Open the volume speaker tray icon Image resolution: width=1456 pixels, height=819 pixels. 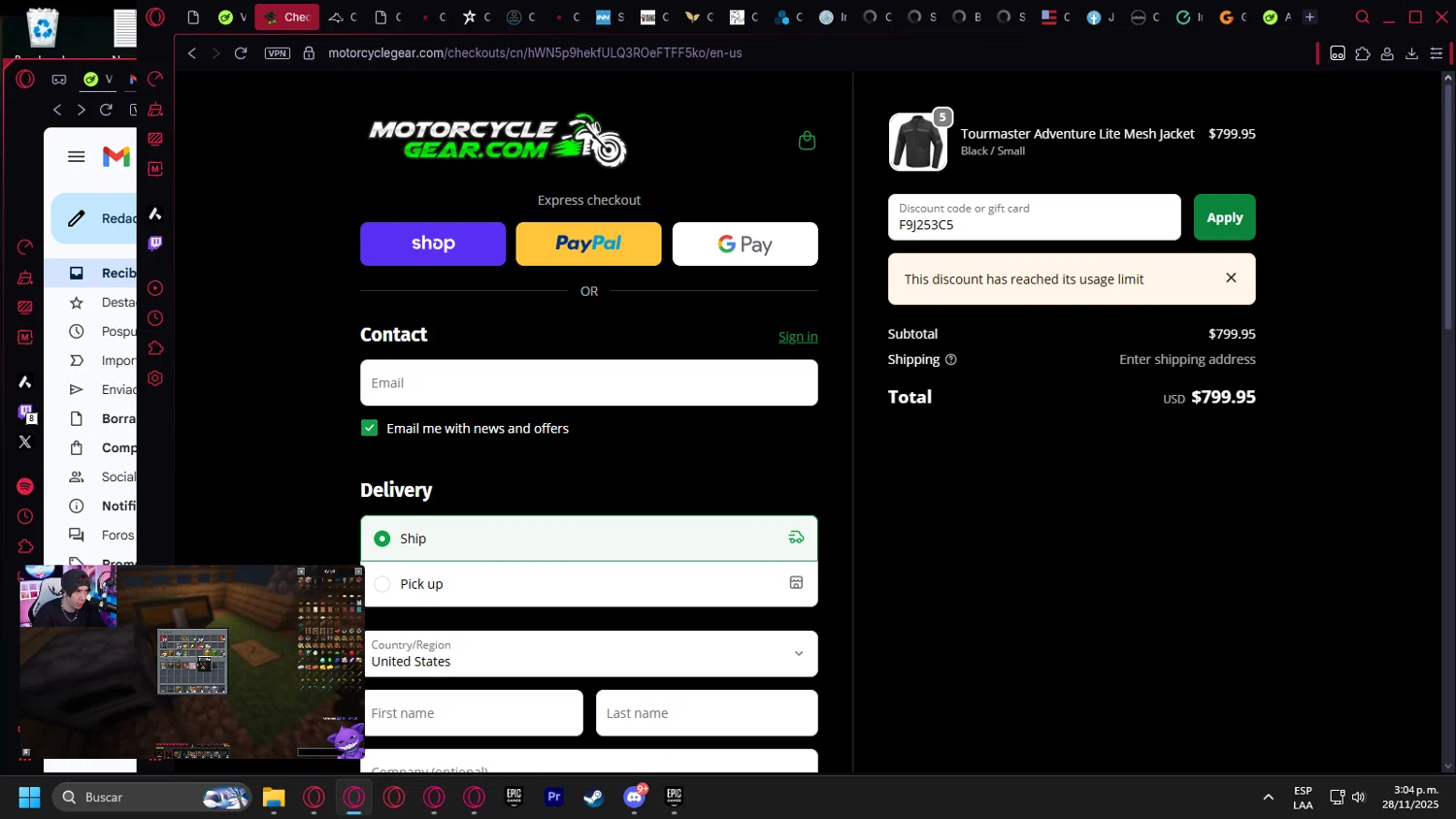pos(1358,798)
